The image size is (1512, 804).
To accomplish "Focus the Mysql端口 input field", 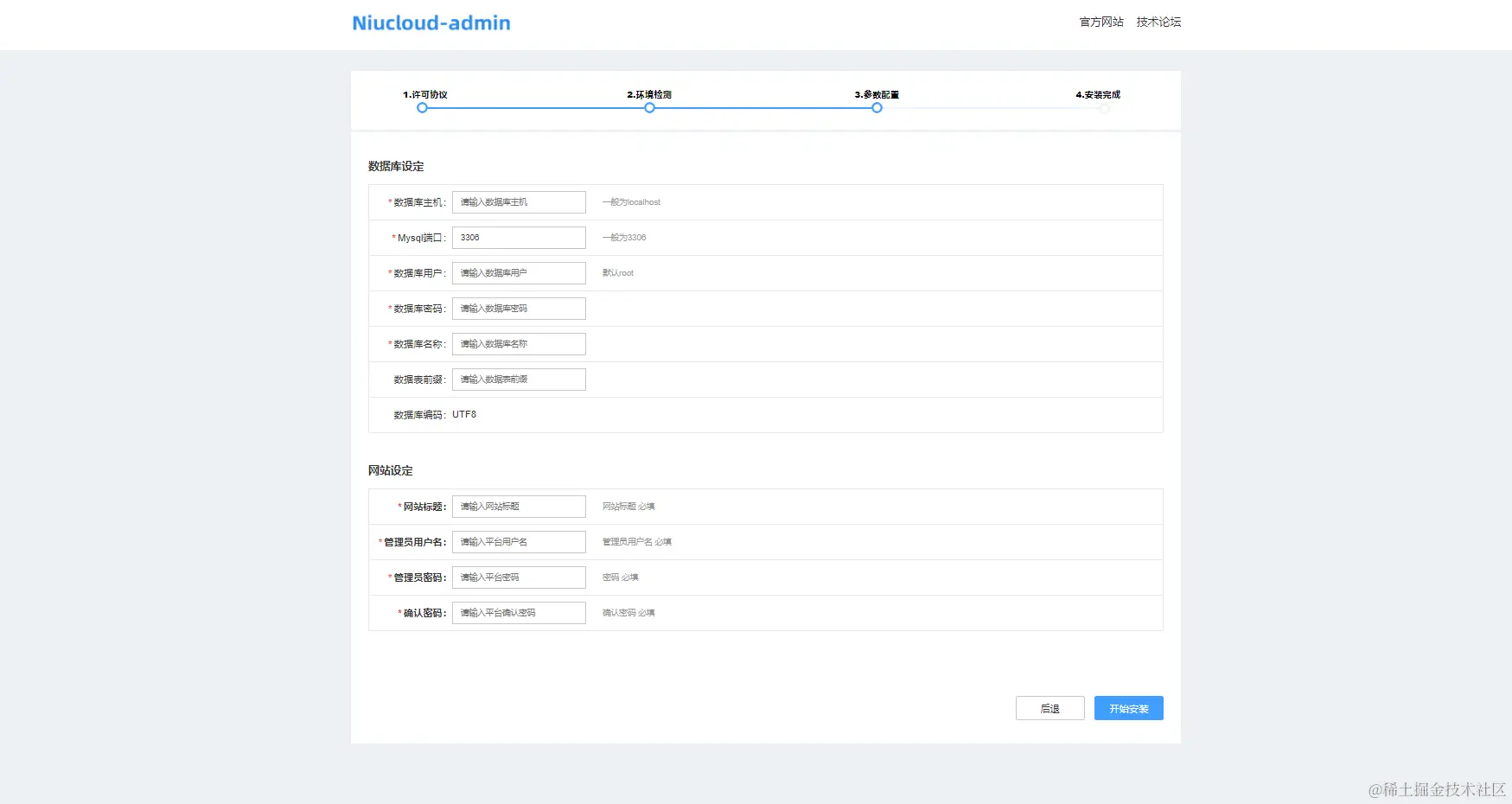I will (x=519, y=238).
